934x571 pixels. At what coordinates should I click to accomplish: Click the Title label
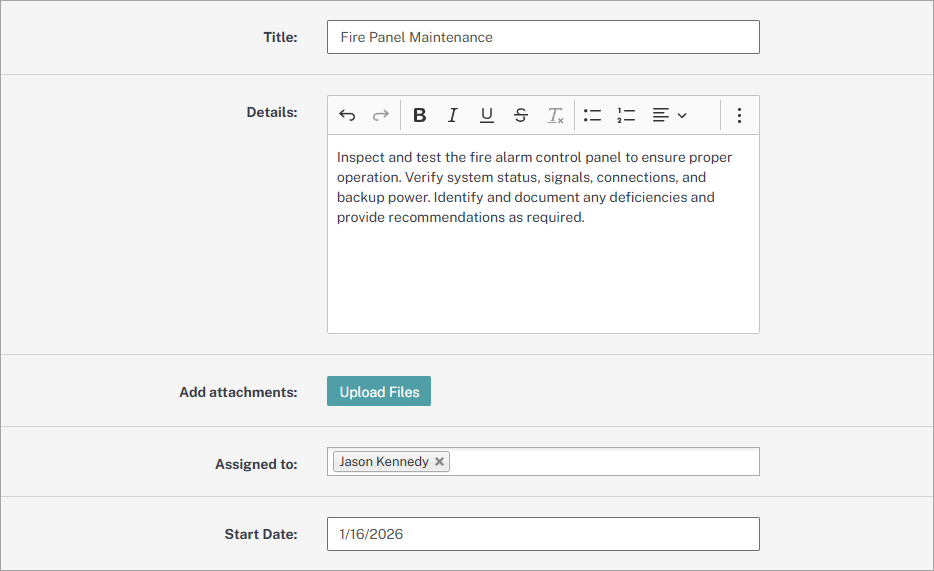281,37
